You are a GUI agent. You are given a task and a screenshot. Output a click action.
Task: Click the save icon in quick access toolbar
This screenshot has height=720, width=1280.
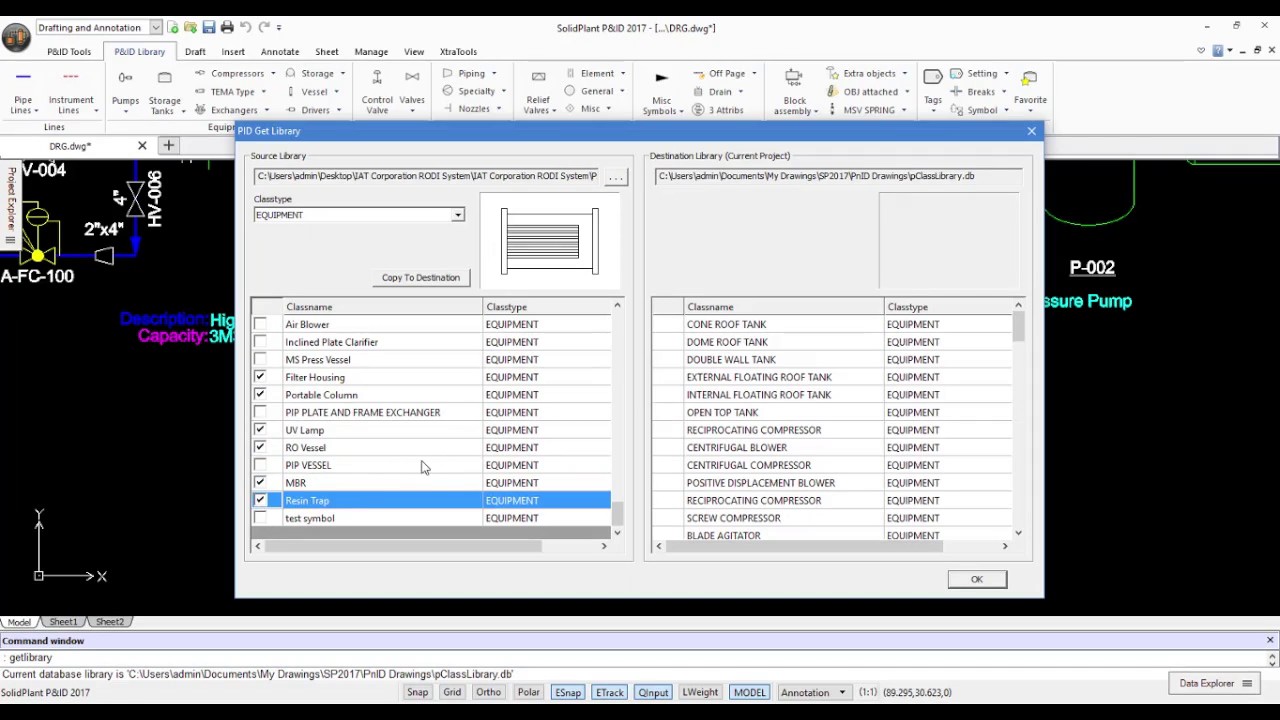(x=208, y=27)
